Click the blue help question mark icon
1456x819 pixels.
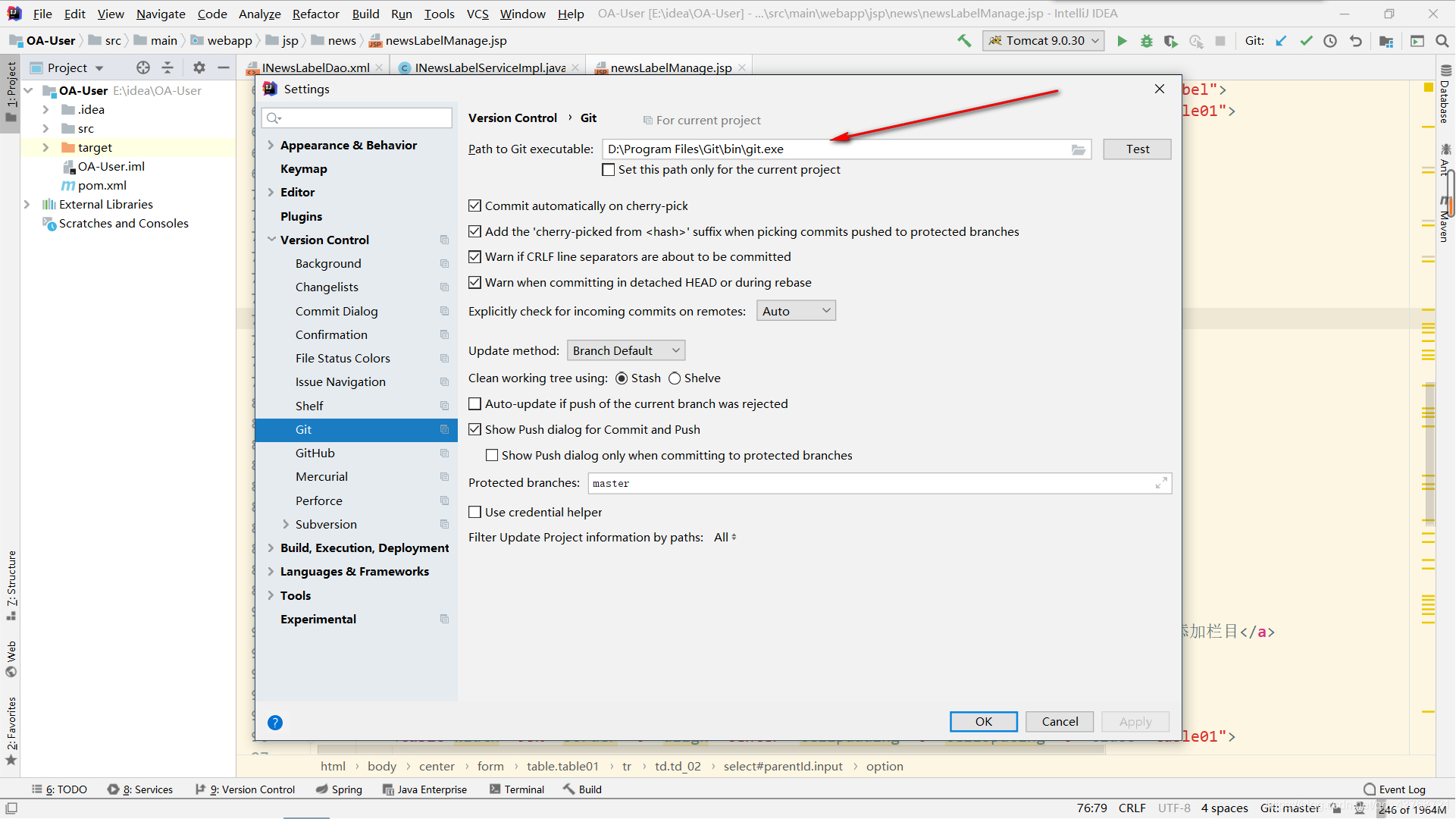(275, 723)
